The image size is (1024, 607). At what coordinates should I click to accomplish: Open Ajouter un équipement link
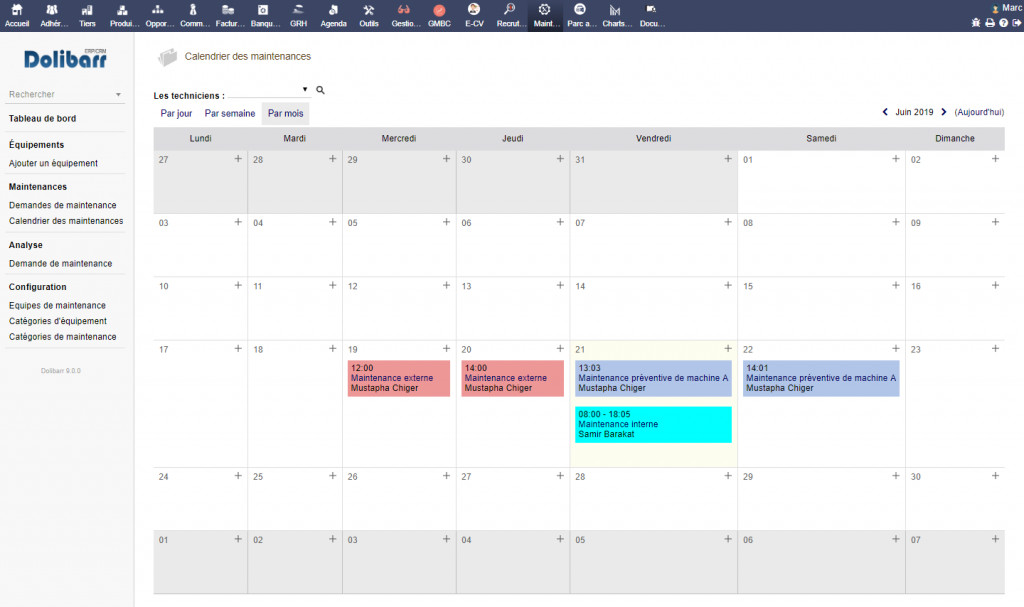coord(53,163)
